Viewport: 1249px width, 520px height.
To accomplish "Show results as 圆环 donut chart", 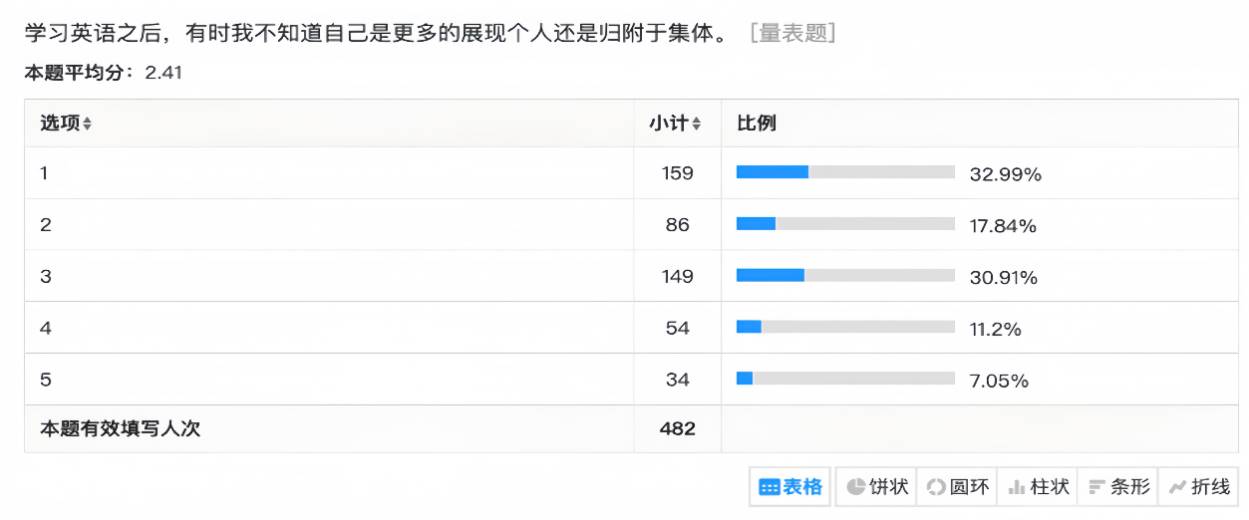I will [x=958, y=487].
